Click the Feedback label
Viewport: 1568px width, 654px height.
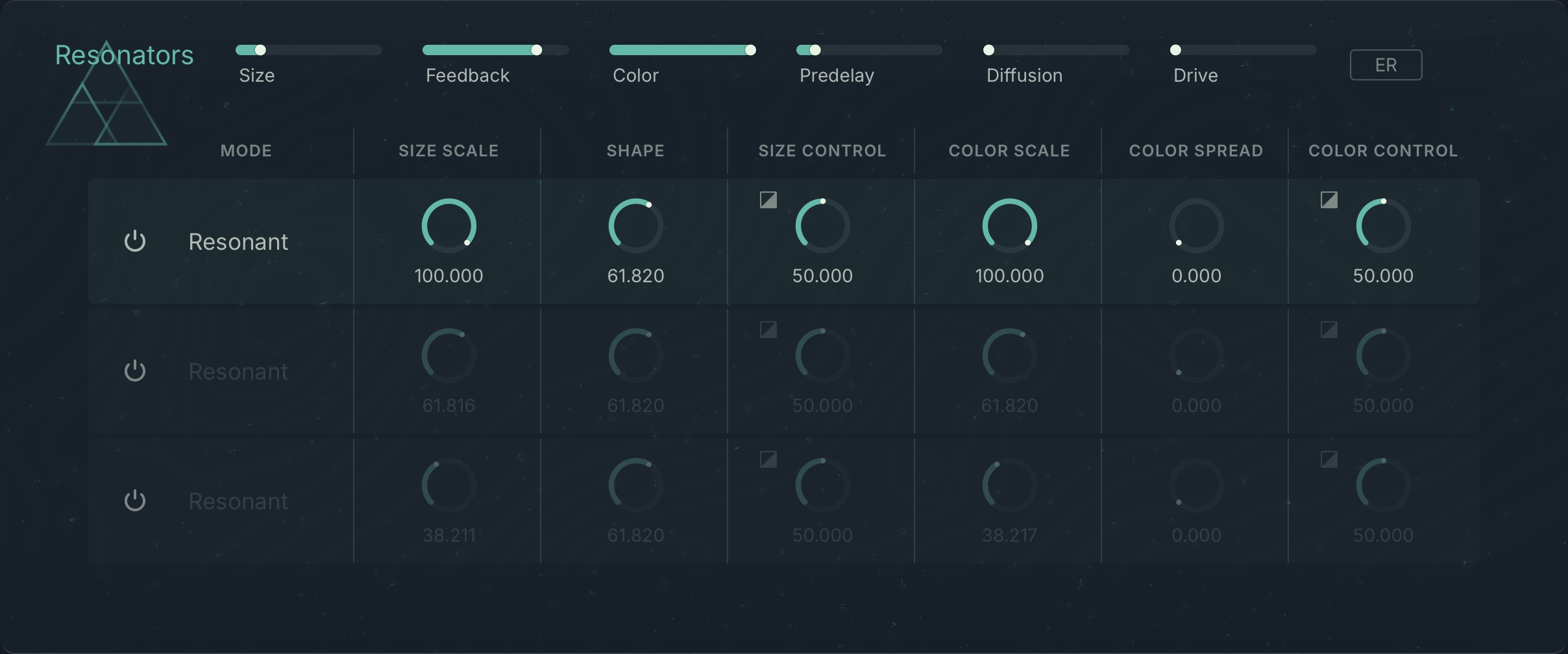(467, 75)
